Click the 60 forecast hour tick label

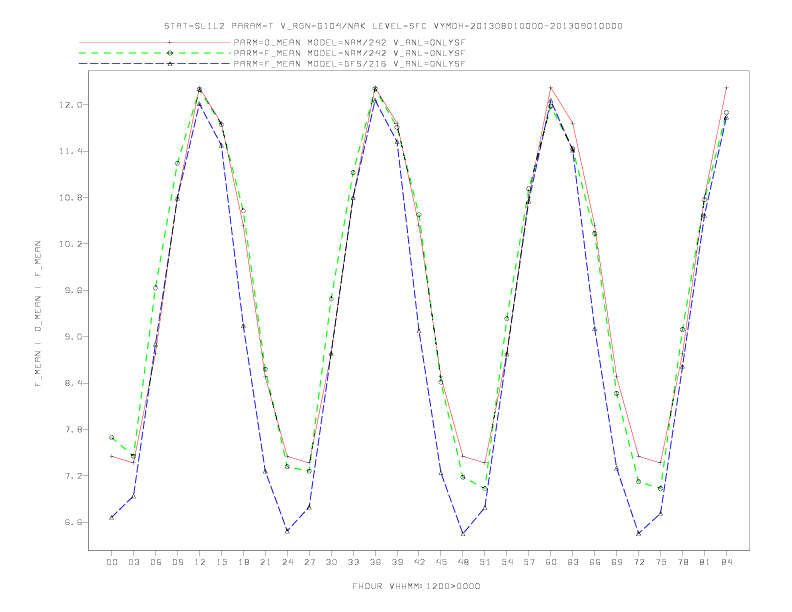[x=551, y=562]
